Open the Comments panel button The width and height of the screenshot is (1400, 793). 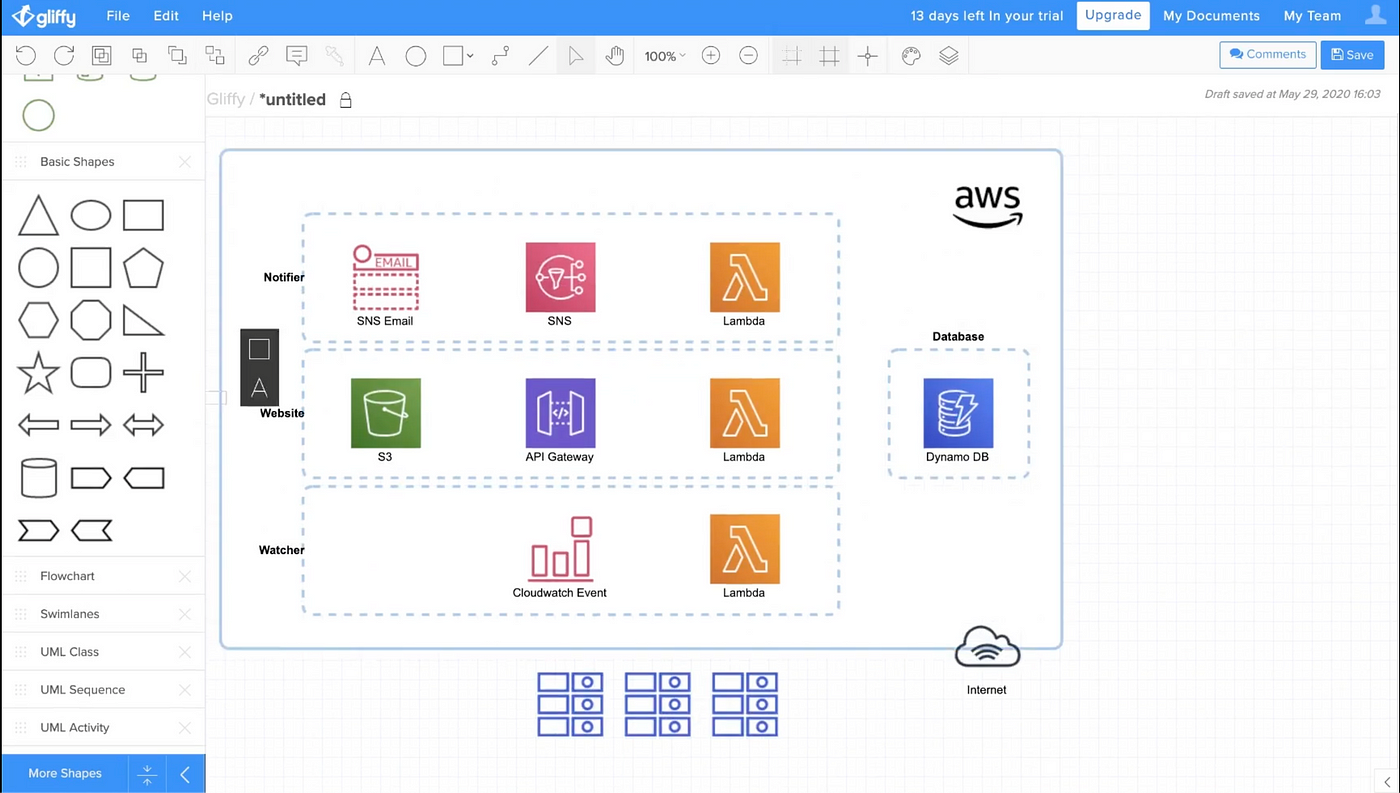[1267, 54]
